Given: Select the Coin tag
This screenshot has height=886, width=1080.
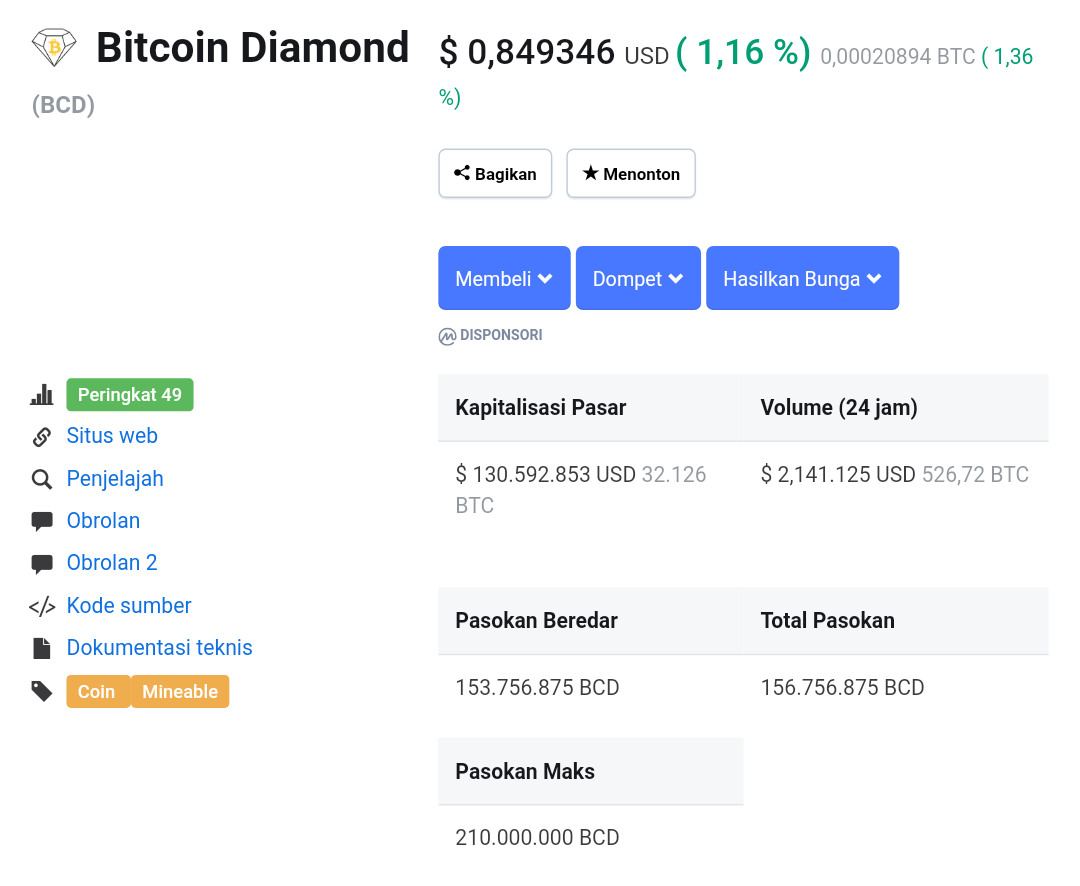Looking at the screenshot, I should [x=98, y=692].
